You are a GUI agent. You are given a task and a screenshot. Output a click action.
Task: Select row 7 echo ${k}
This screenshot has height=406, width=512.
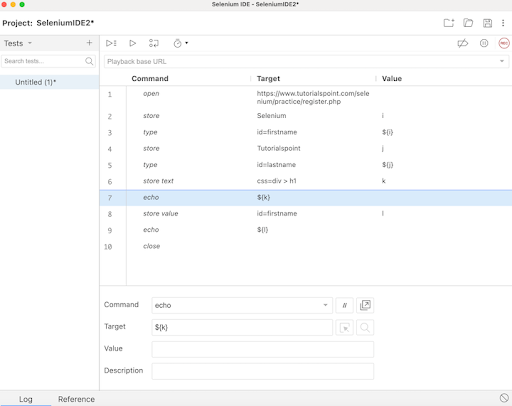coord(306,198)
